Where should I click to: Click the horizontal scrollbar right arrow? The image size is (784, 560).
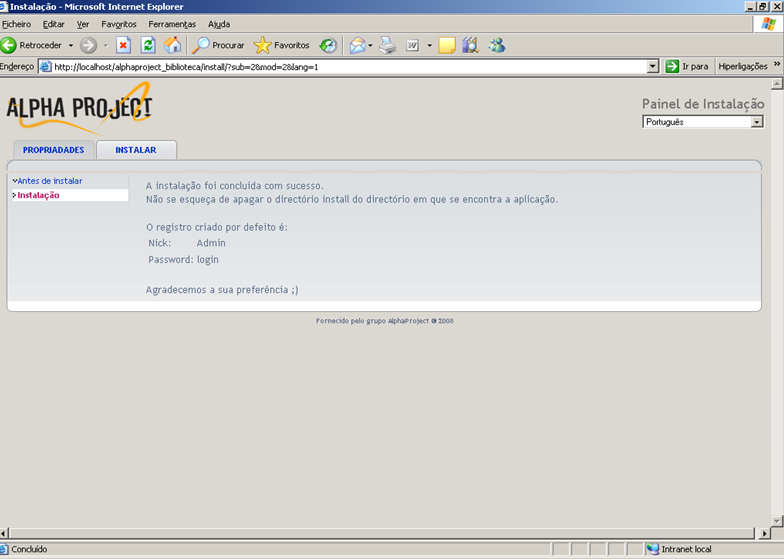click(764, 534)
